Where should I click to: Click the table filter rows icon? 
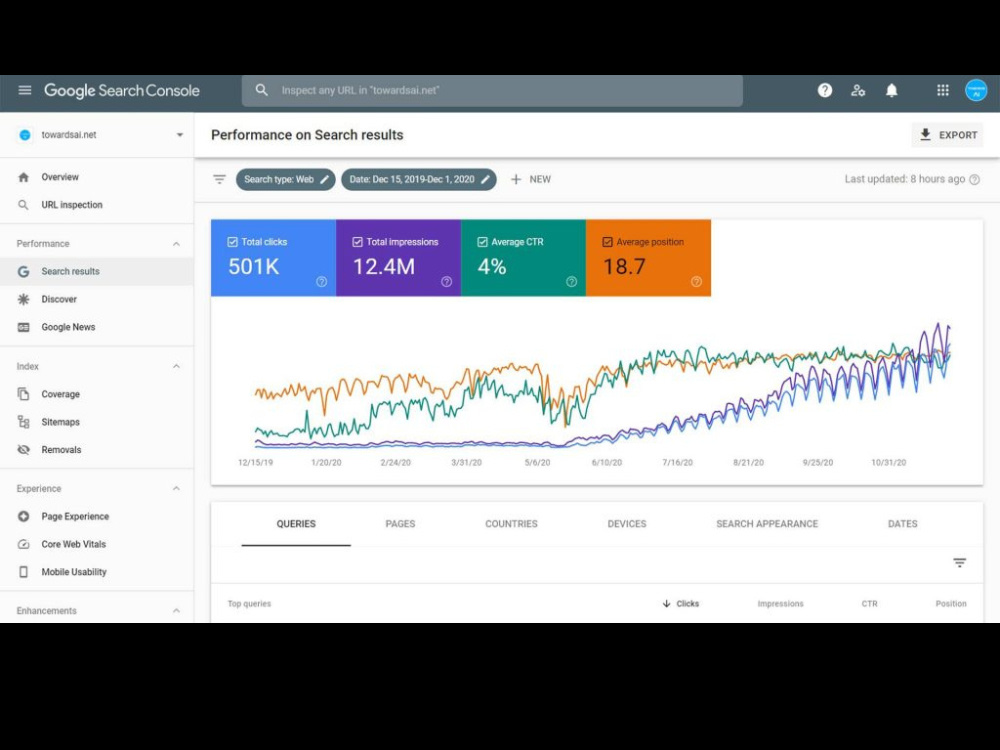click(959, 562)
